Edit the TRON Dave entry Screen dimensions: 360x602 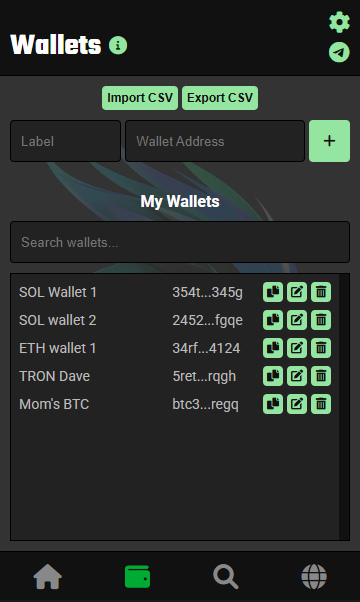tap(297, 376)
